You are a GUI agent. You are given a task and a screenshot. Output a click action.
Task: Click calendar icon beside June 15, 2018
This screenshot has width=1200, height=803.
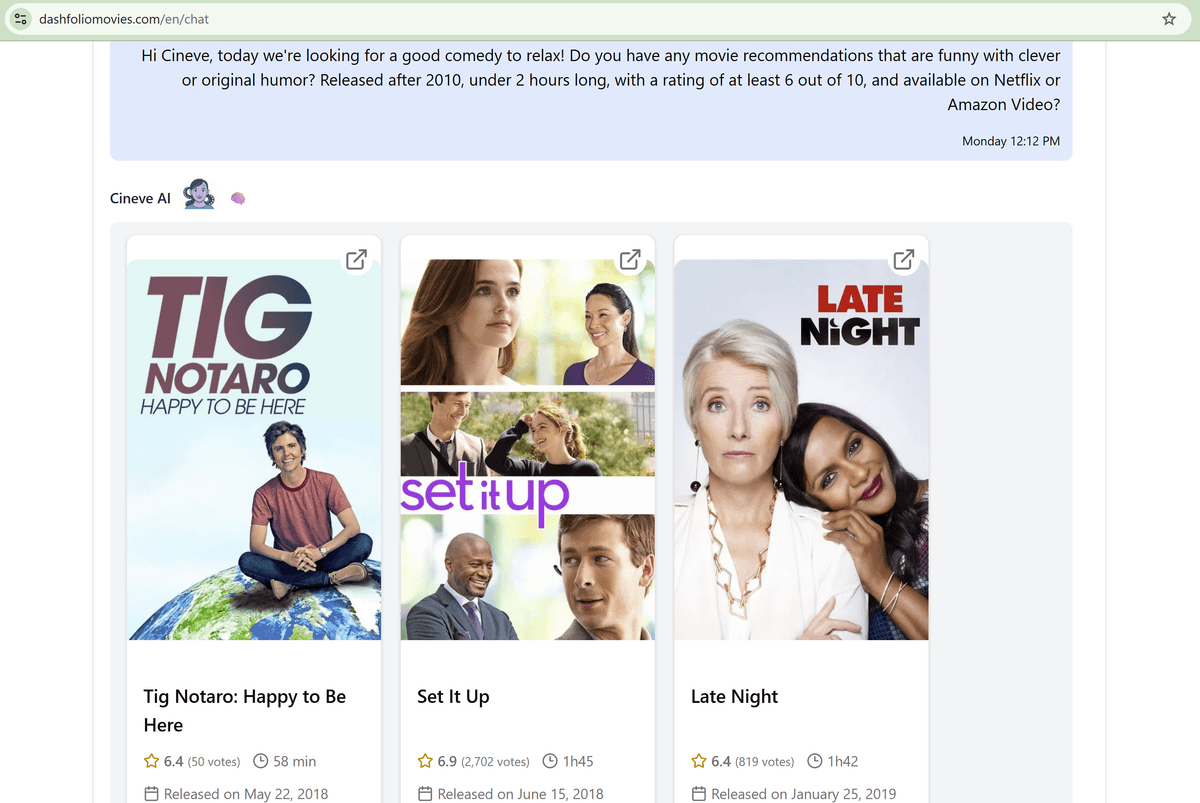point(425,794)
